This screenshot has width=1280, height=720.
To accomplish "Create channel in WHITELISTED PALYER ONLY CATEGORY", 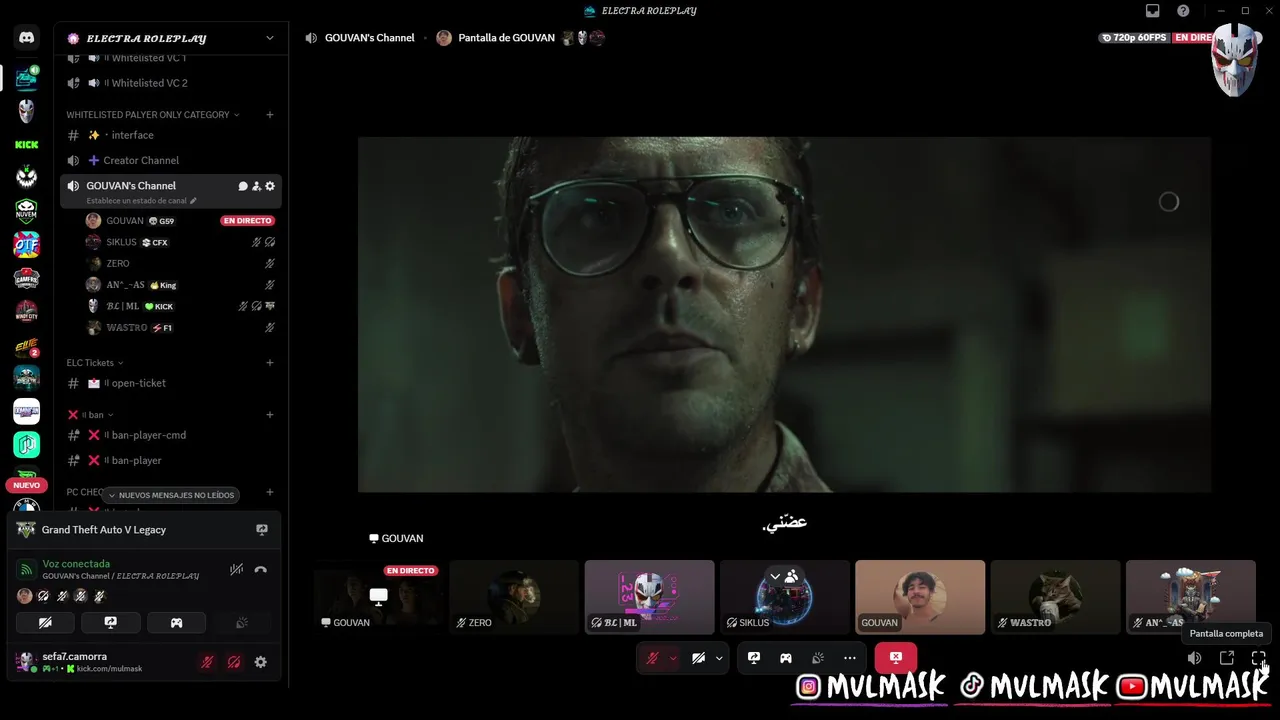I will [x=270, y=115].
